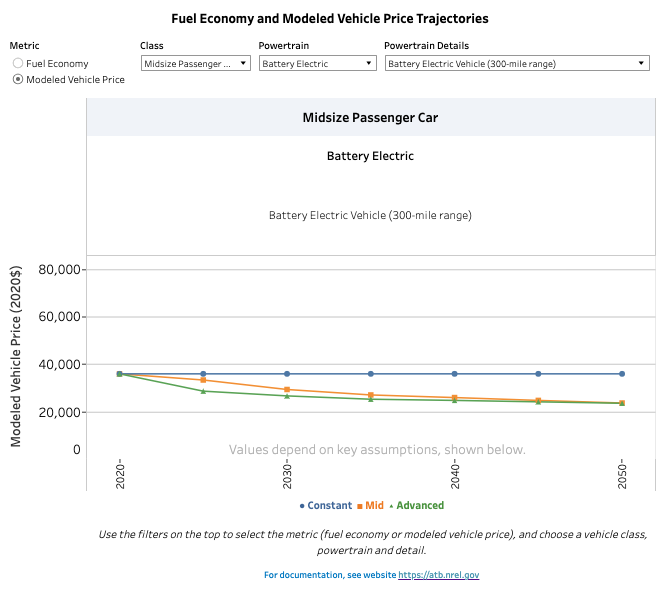
Task: Click the Mid square marker at 2030
Action: [x=287, y=390]
